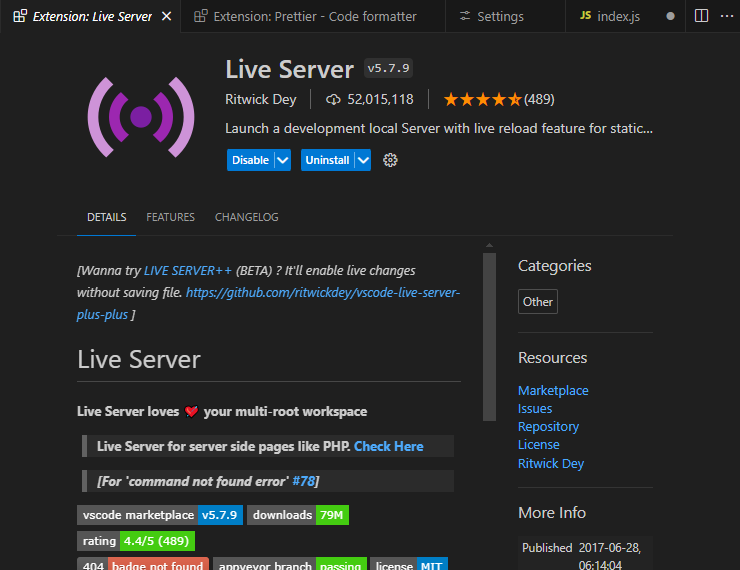740x570 pixels.
Task: Open the Marketplace resource link
Action: (553, 391)
